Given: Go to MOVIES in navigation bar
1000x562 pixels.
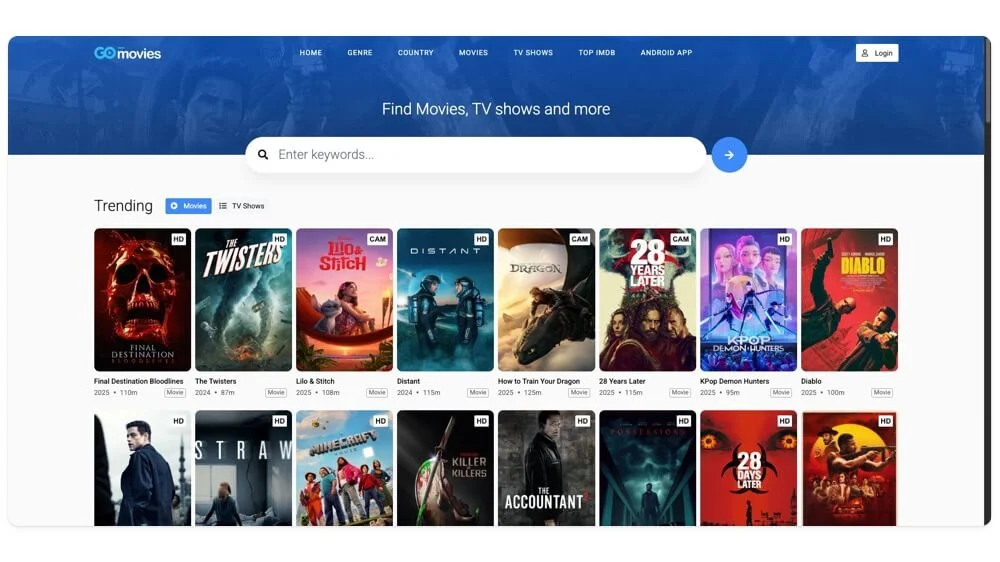Looking at the screenshot, I should (x=473, y=53).
